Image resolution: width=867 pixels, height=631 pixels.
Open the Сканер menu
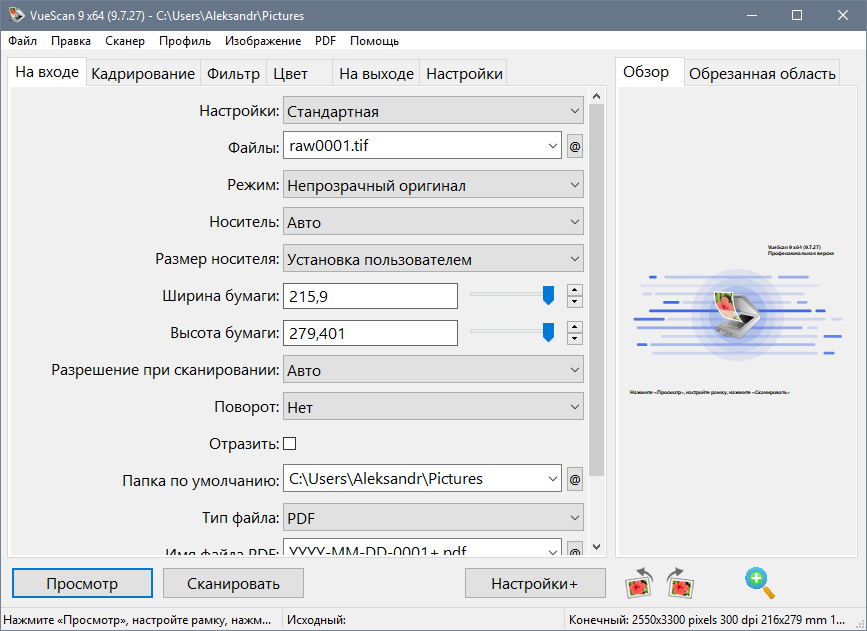[x=123, y=41]
